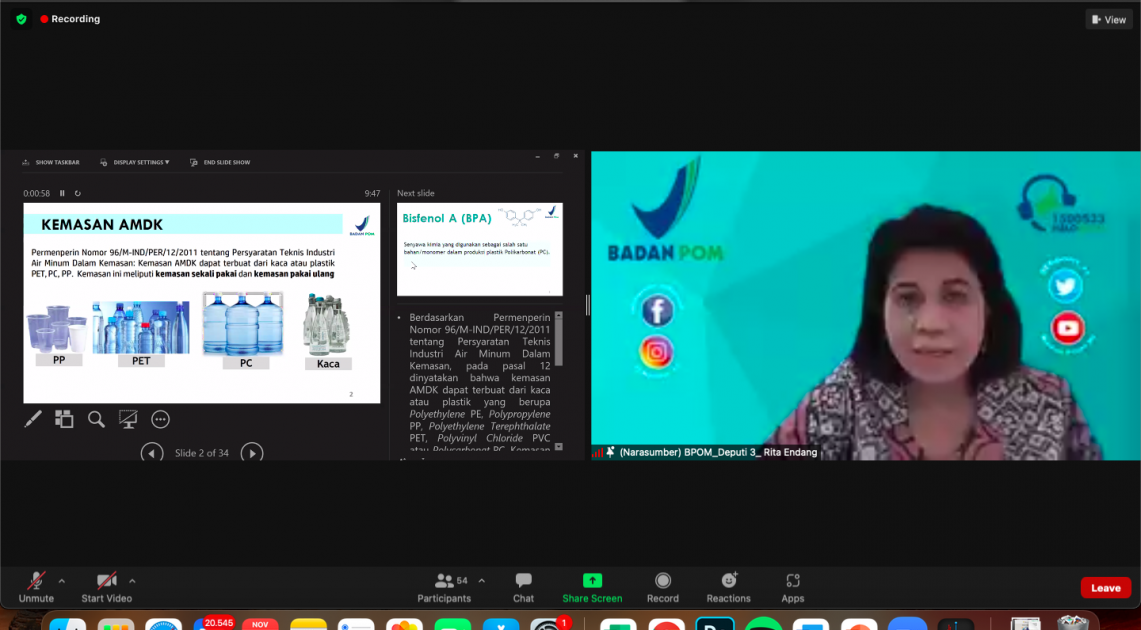Start Video with the camera button
The image size is (1141, 630).
click(x=106, y=581)
